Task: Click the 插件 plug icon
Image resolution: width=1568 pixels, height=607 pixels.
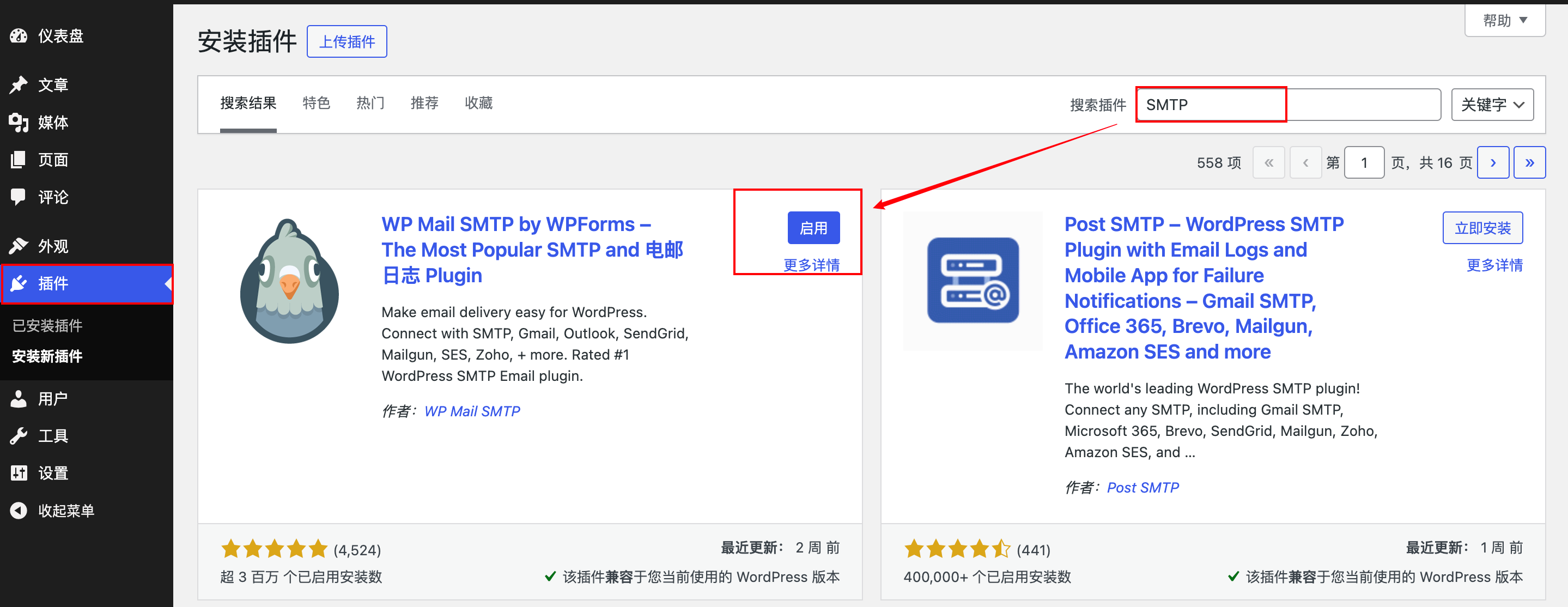Action: click(19, 283)
